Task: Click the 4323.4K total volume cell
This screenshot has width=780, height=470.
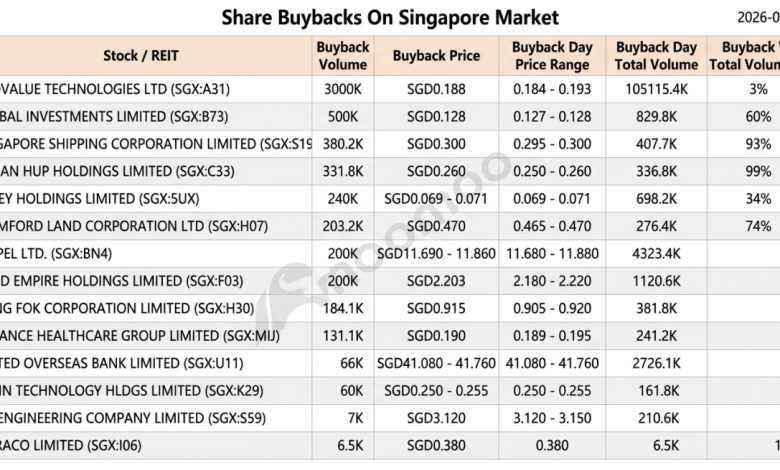Action: [x=656, y=254]
